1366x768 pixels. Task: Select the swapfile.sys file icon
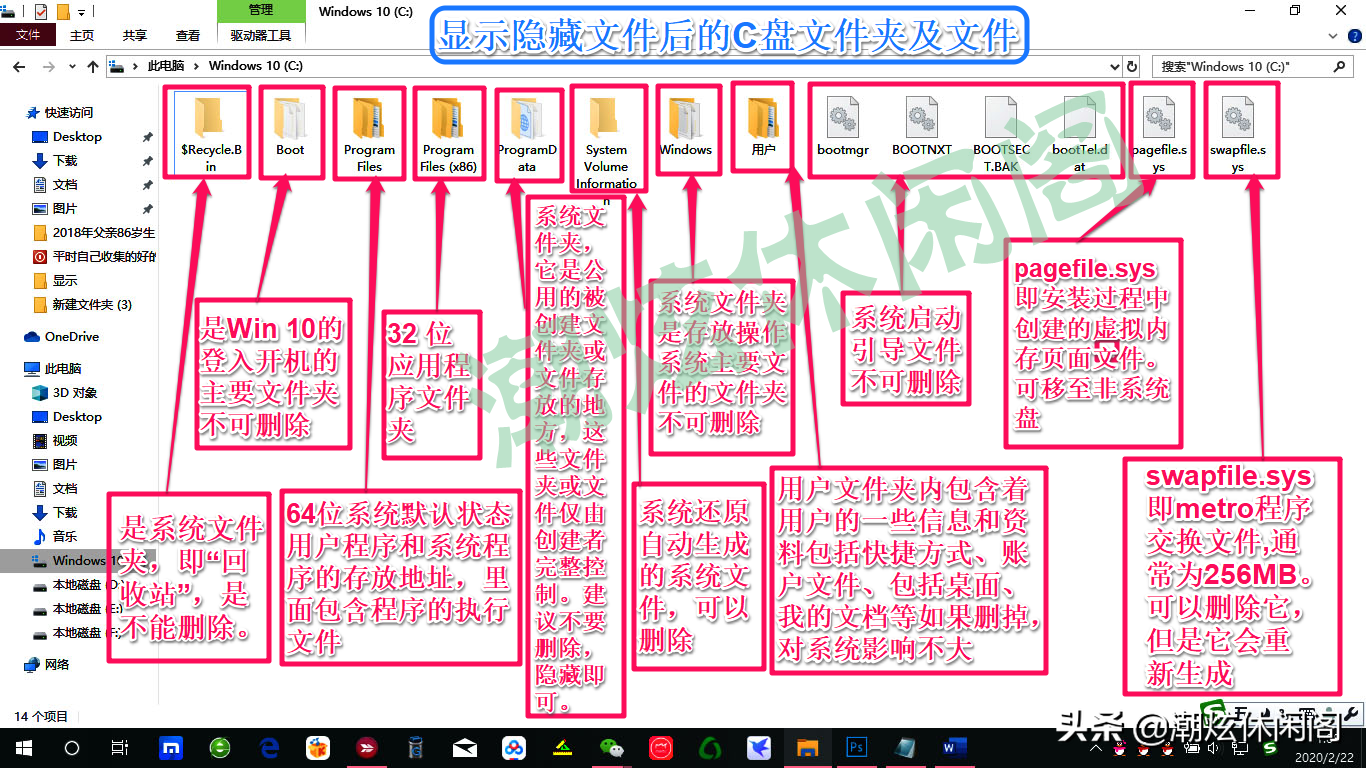pyautogui.click(x=1237, y=116)
